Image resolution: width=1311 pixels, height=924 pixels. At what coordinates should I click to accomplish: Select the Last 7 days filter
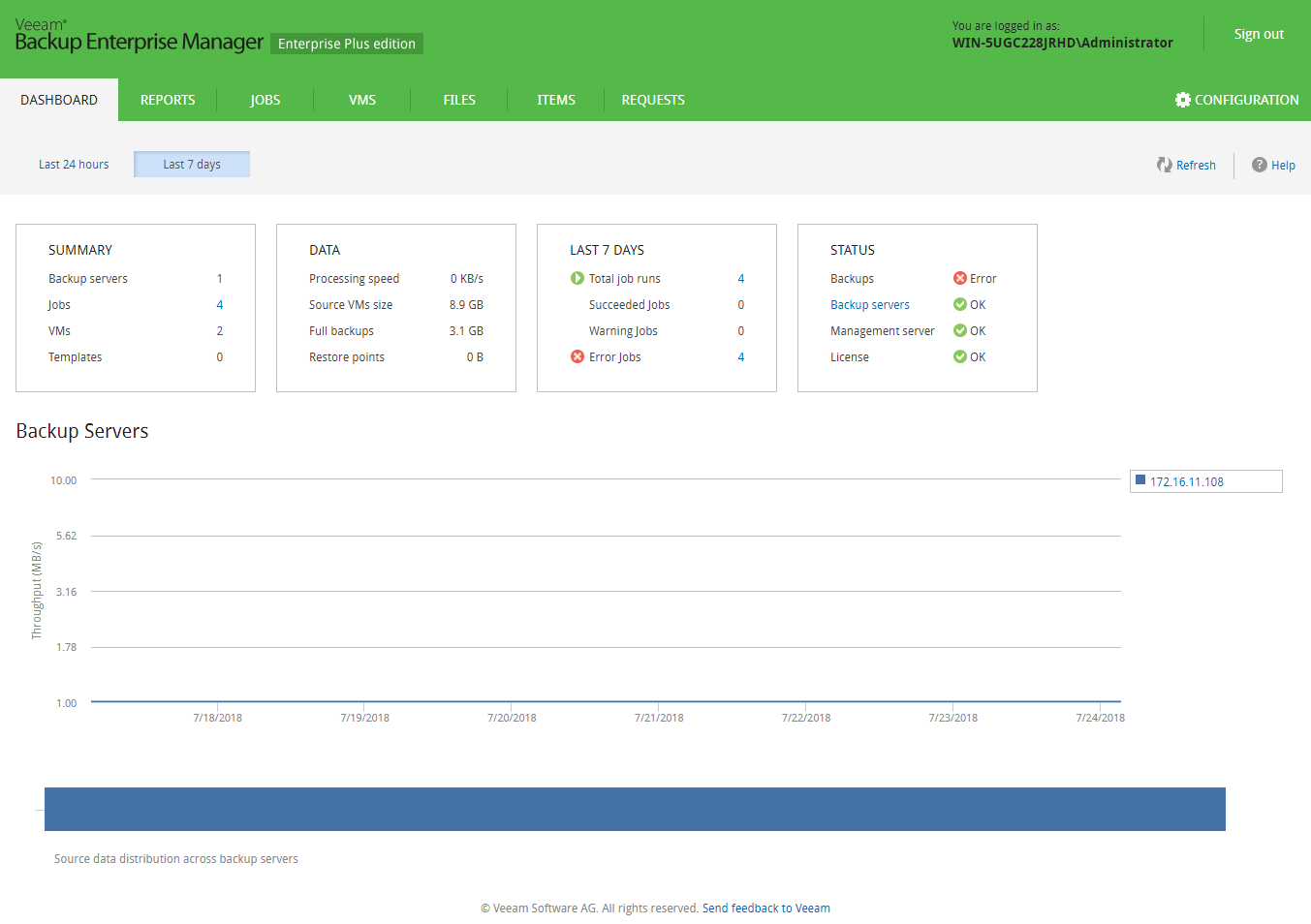(192, 165)
